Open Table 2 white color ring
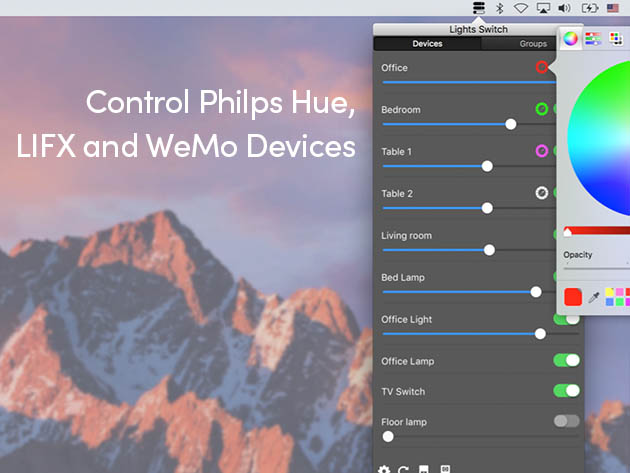 pyautogui.click(x=542, y=193)
